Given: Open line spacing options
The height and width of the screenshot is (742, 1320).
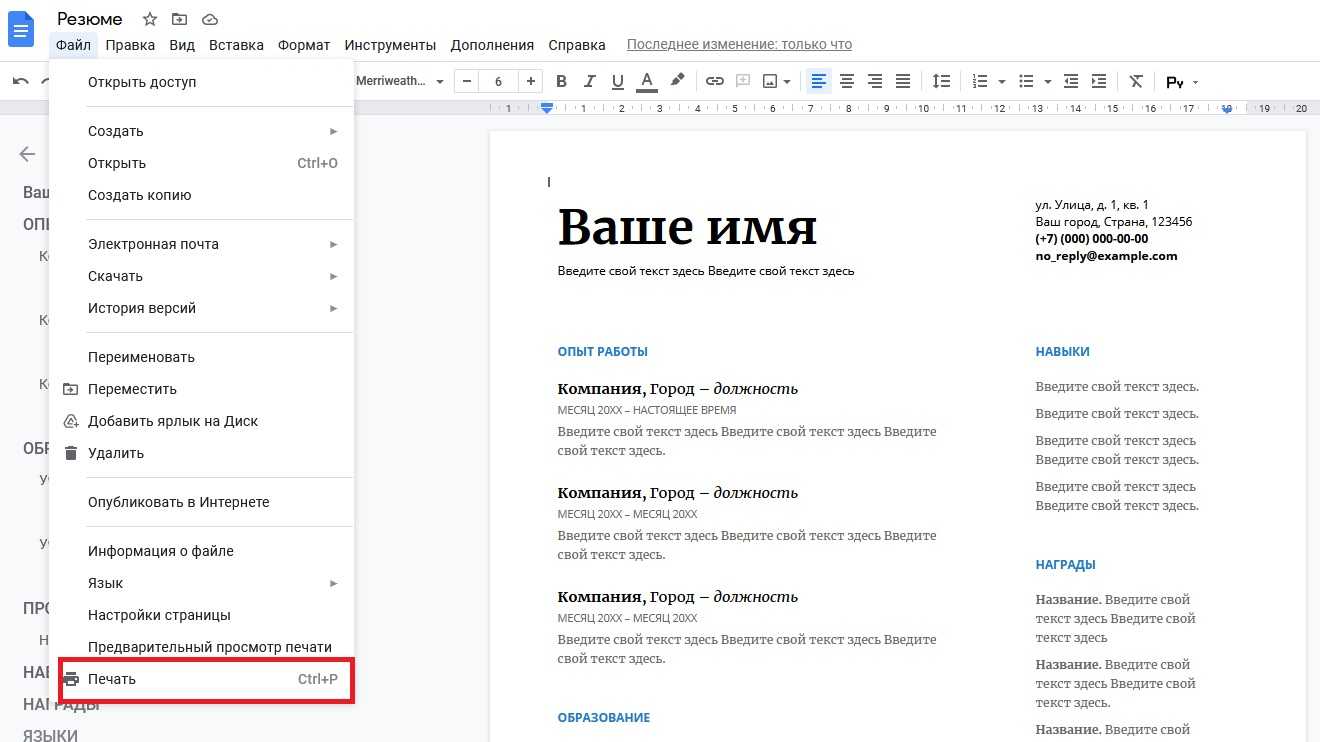Looking at the screenshot, I should click(x=941, y=81).
